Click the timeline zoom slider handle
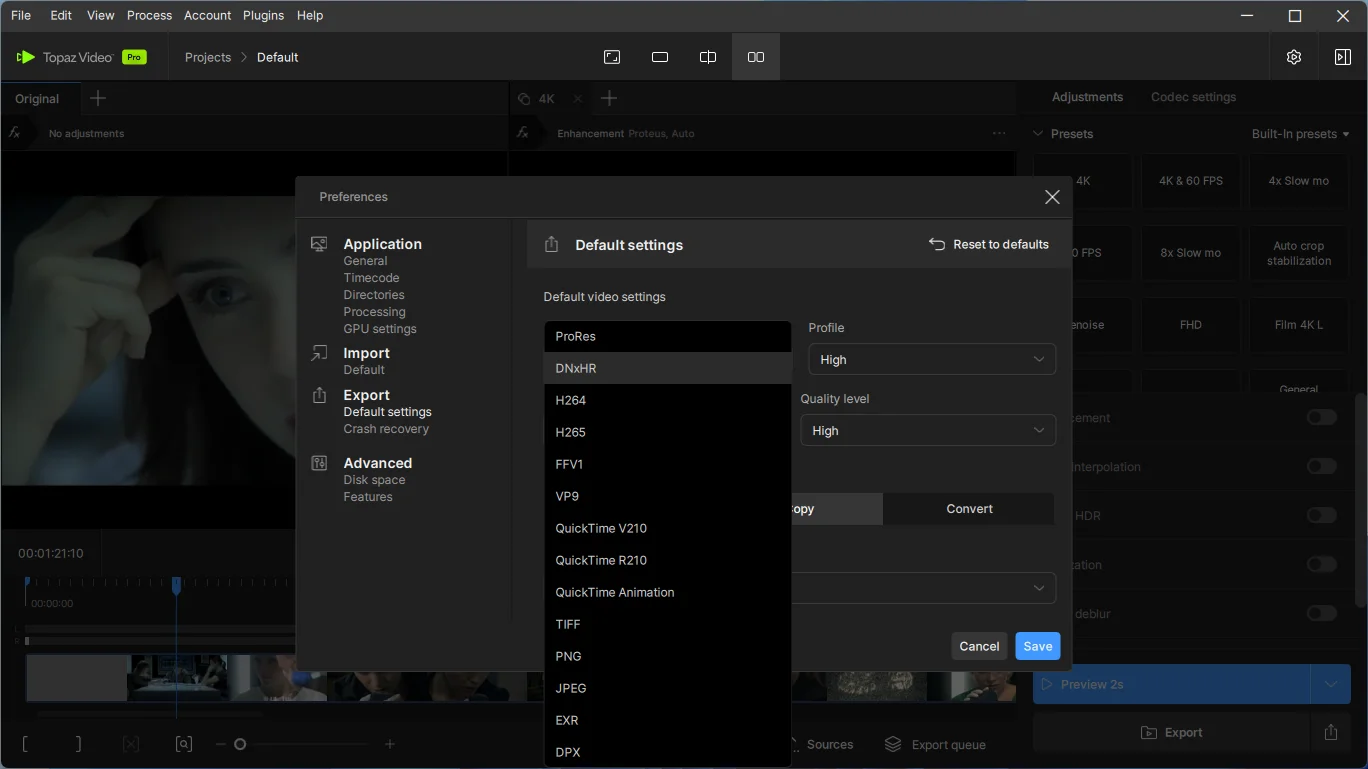The height and width of the screenshot is (769, 1368). (x=240, y=744)
